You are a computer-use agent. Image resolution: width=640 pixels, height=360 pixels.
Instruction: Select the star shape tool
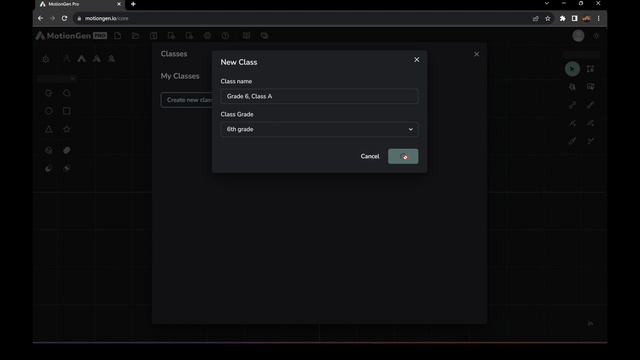[x=67, y=129]
